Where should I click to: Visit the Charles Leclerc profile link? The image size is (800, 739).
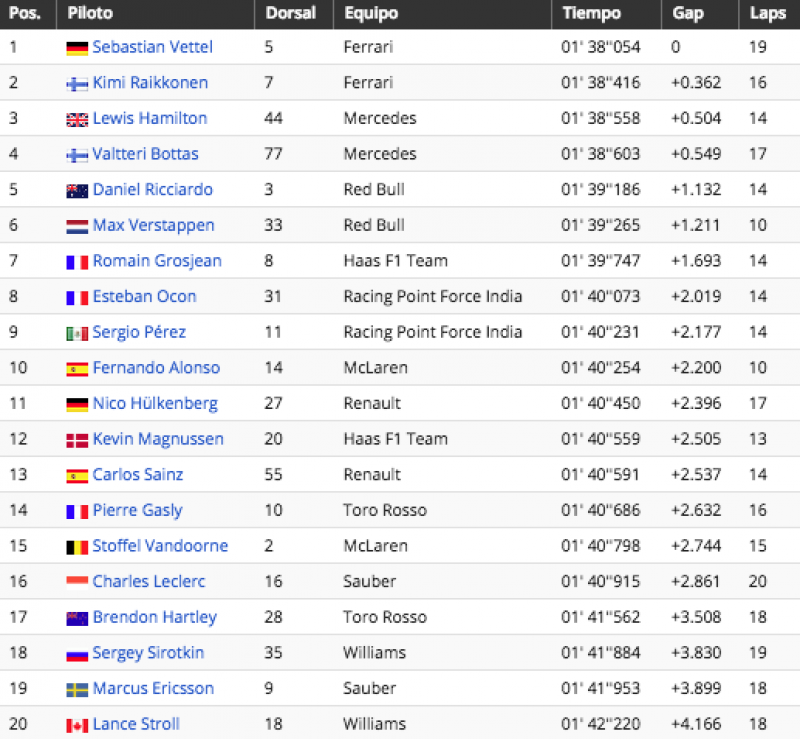(x=148, y=582)
